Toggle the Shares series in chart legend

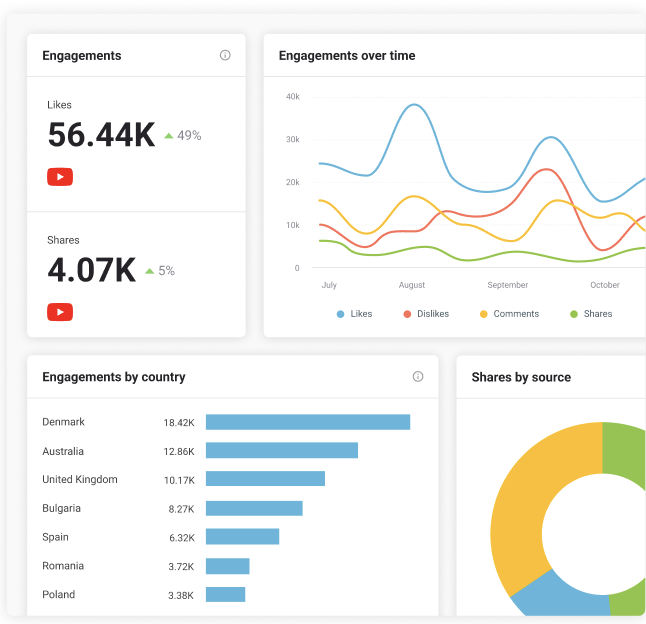coord(590,314)
